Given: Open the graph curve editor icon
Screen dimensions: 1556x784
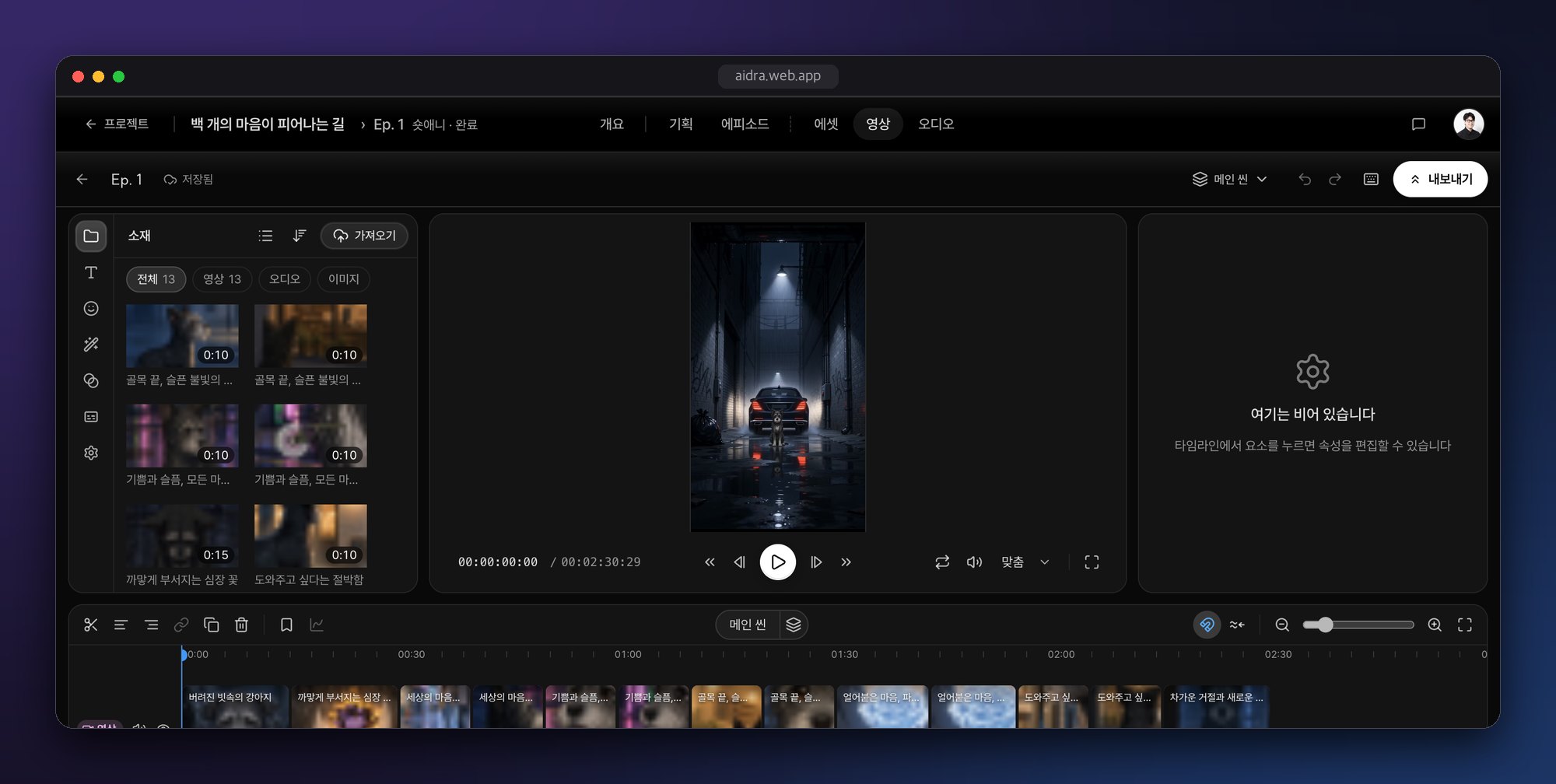Looking at the screenshot, I should click(317, 625).
